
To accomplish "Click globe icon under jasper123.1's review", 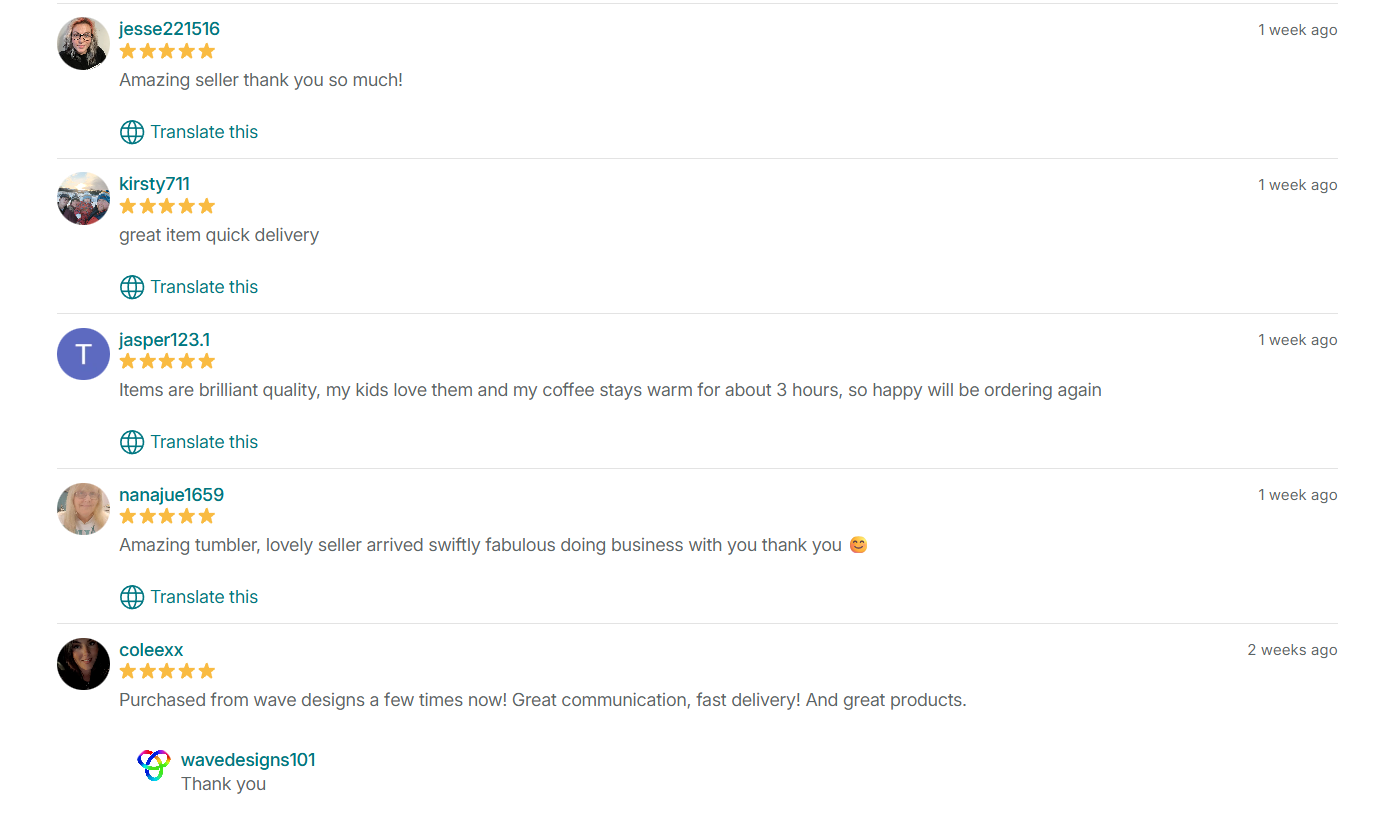I will pos(132,442).
